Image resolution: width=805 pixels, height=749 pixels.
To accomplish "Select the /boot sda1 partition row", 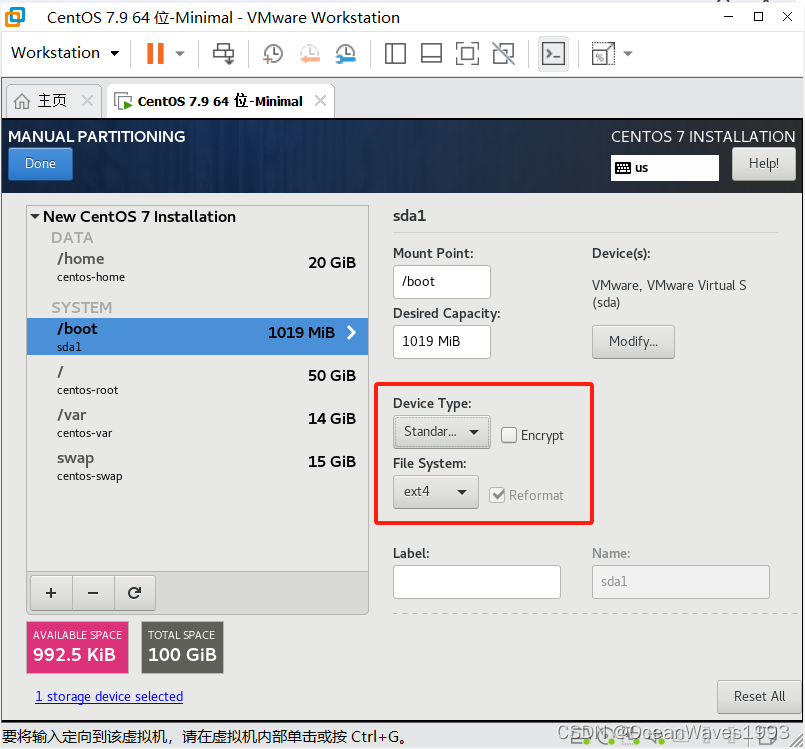I will 198,336.
